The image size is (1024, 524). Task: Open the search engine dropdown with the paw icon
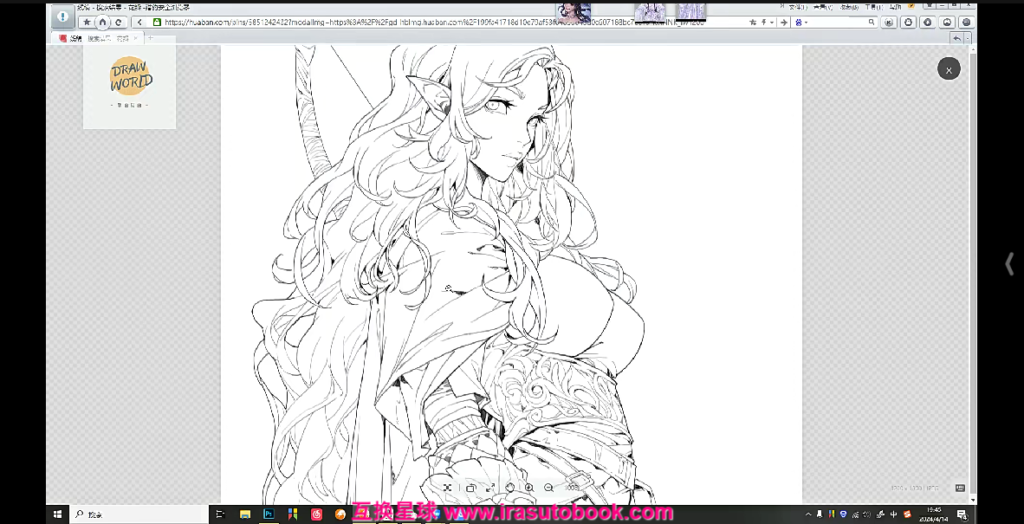tap(801, 22)
